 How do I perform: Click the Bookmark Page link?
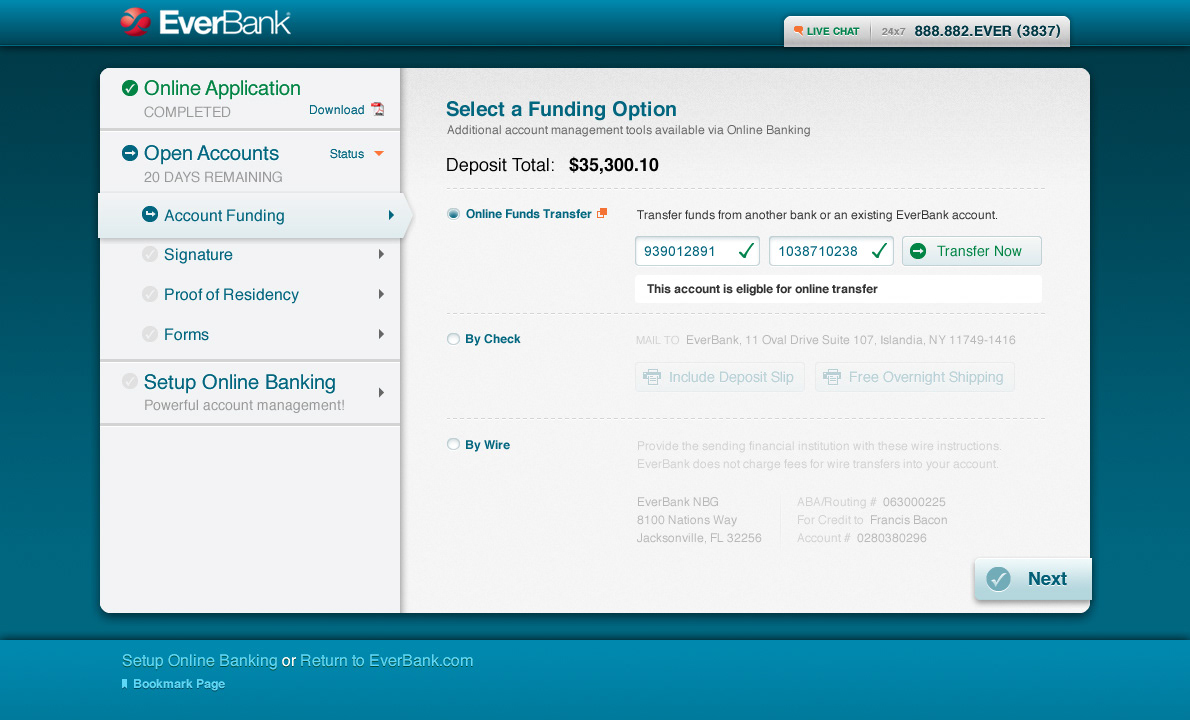179,684
